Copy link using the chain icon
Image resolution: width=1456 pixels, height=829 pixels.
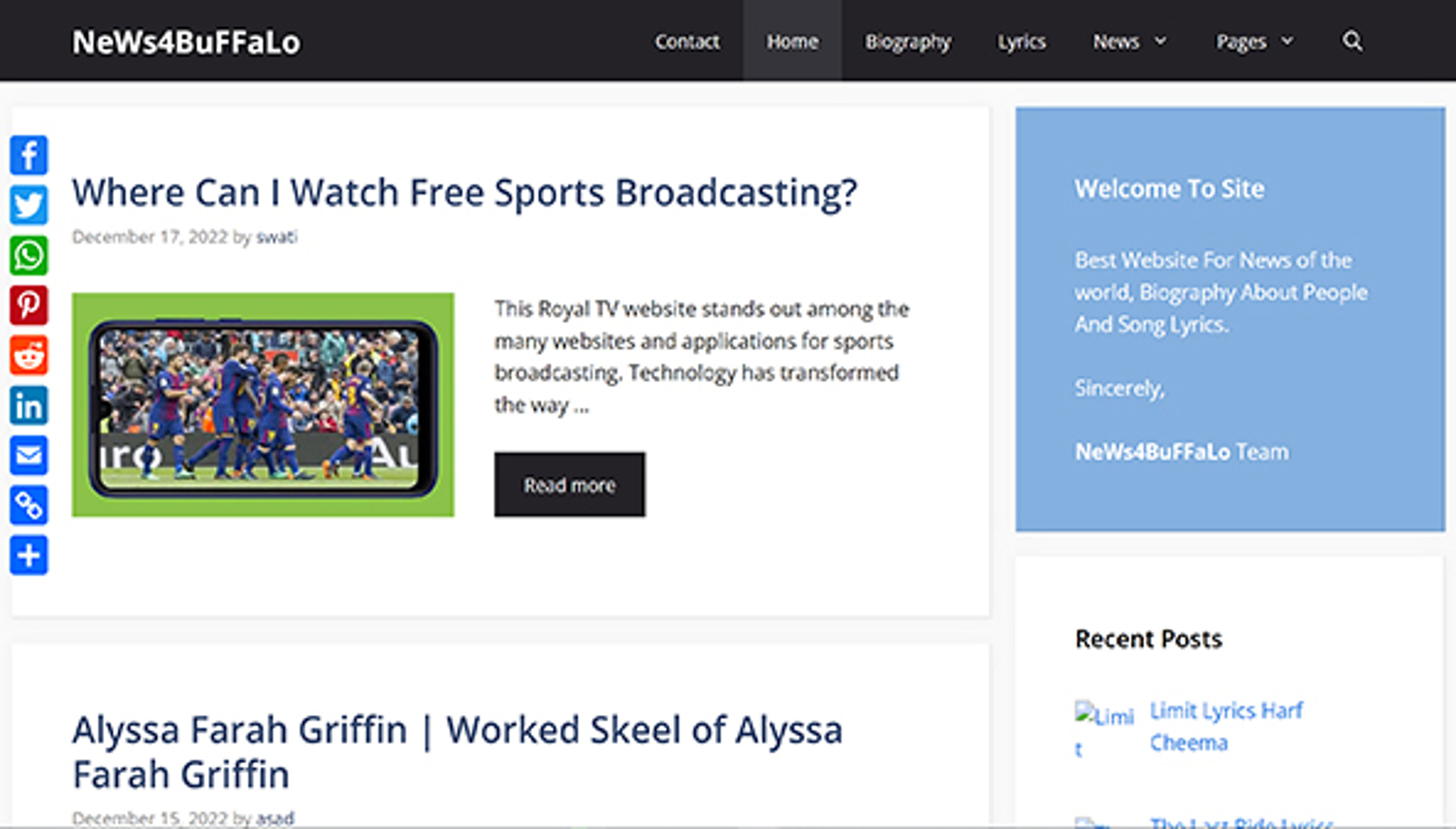click(28, 506)
